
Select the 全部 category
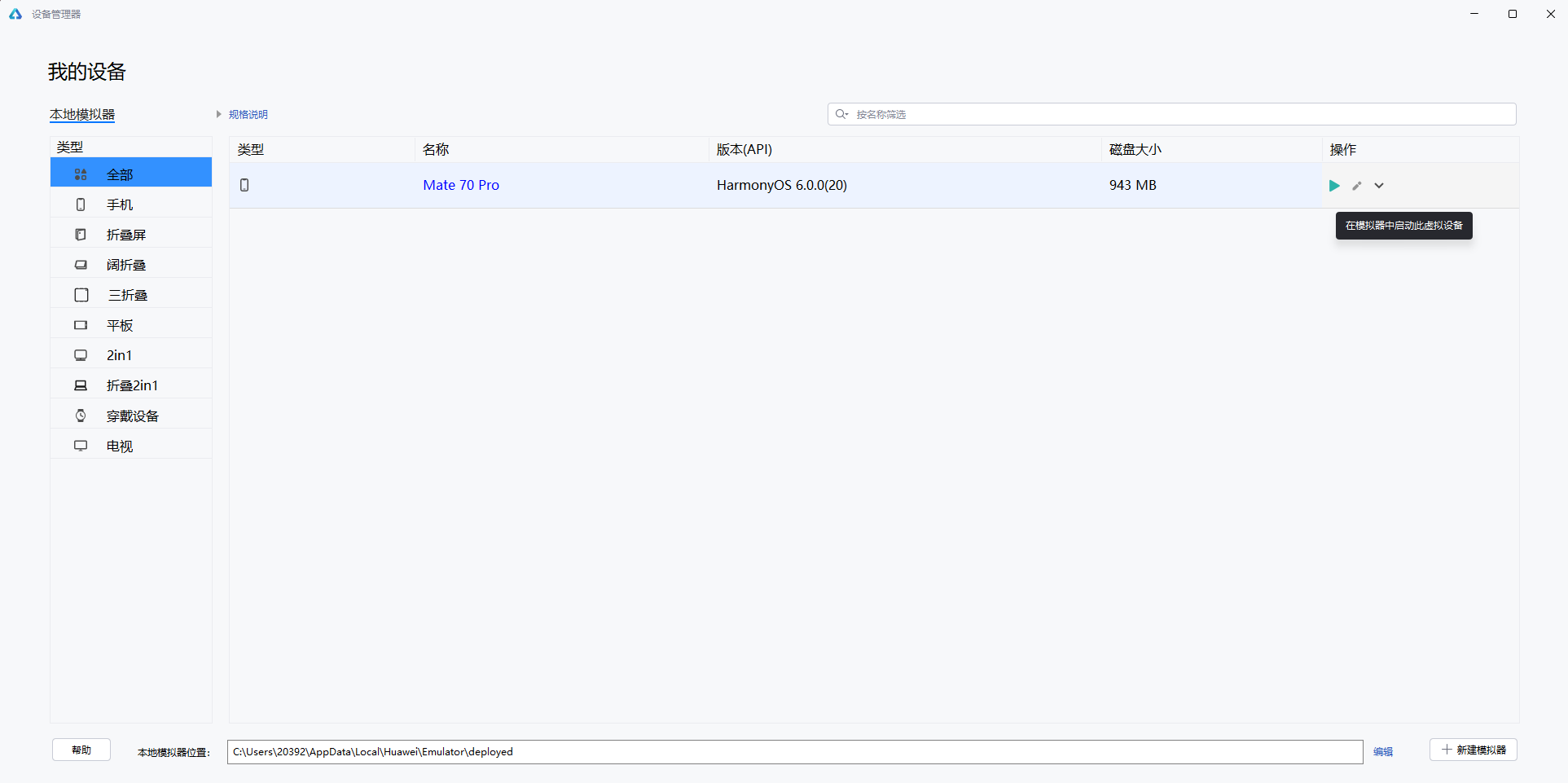pyautogui.click(x=131, y=174)
